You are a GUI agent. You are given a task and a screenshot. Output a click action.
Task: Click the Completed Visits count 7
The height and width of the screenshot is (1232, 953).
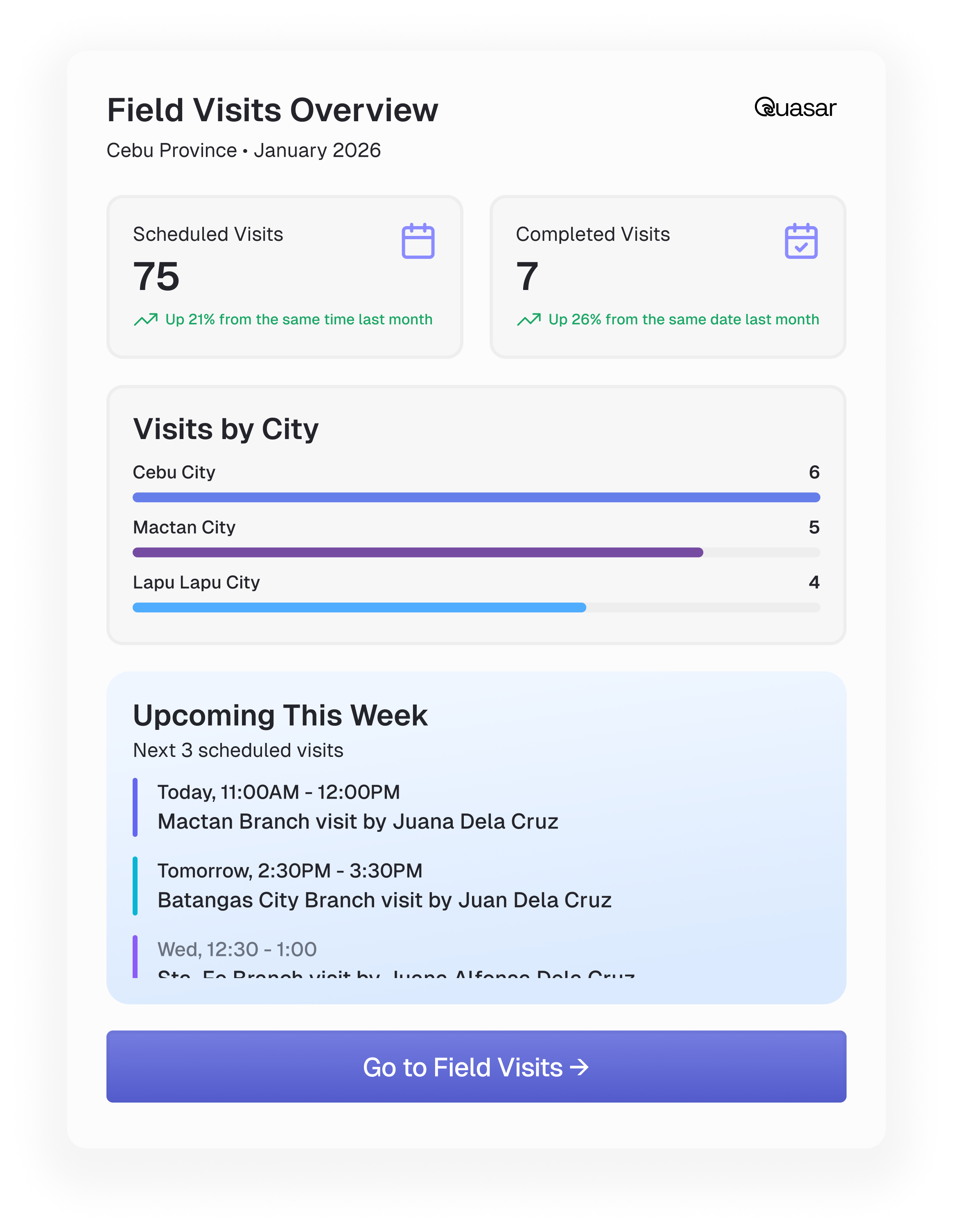click(x=527, y=276)
